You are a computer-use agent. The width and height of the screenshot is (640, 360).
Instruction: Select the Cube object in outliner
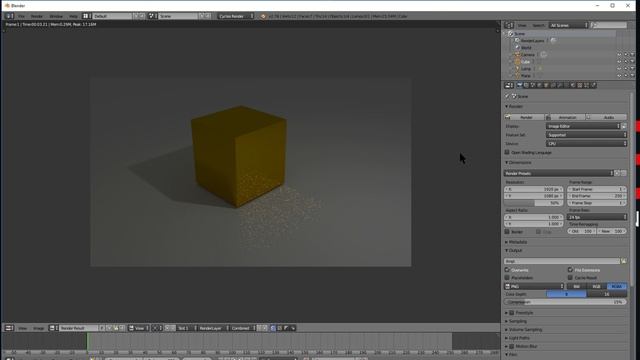525,62
